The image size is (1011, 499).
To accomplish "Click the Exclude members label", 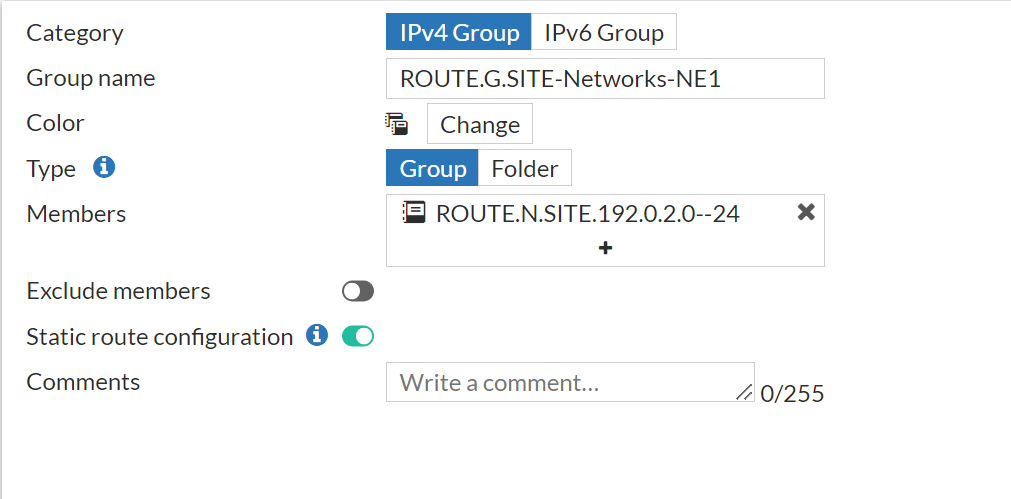I will 118,291.
